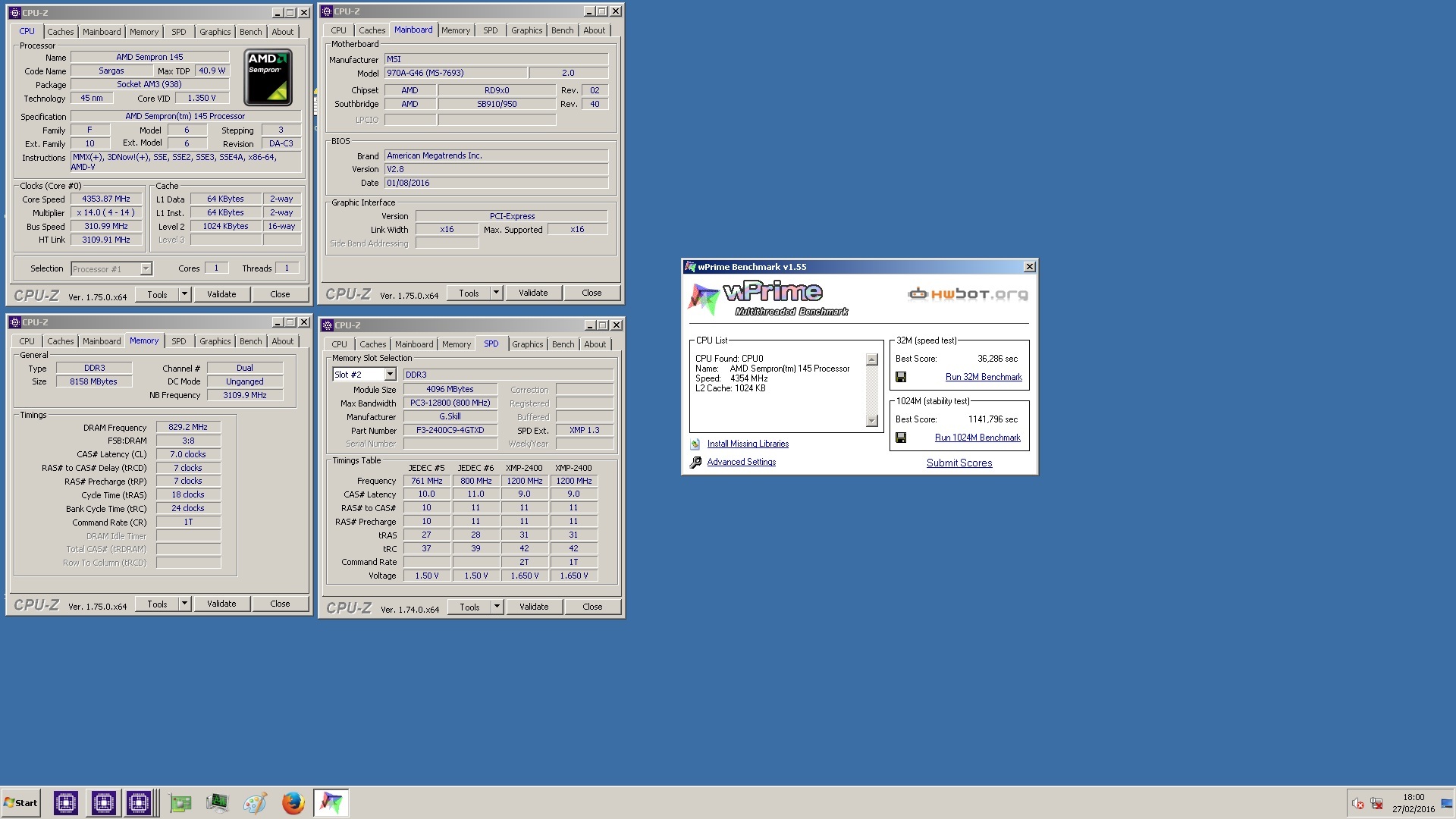Click the show desktop icon in the tray
The height and width of the screenshot is (819, 1456).
click(1447, 804)
